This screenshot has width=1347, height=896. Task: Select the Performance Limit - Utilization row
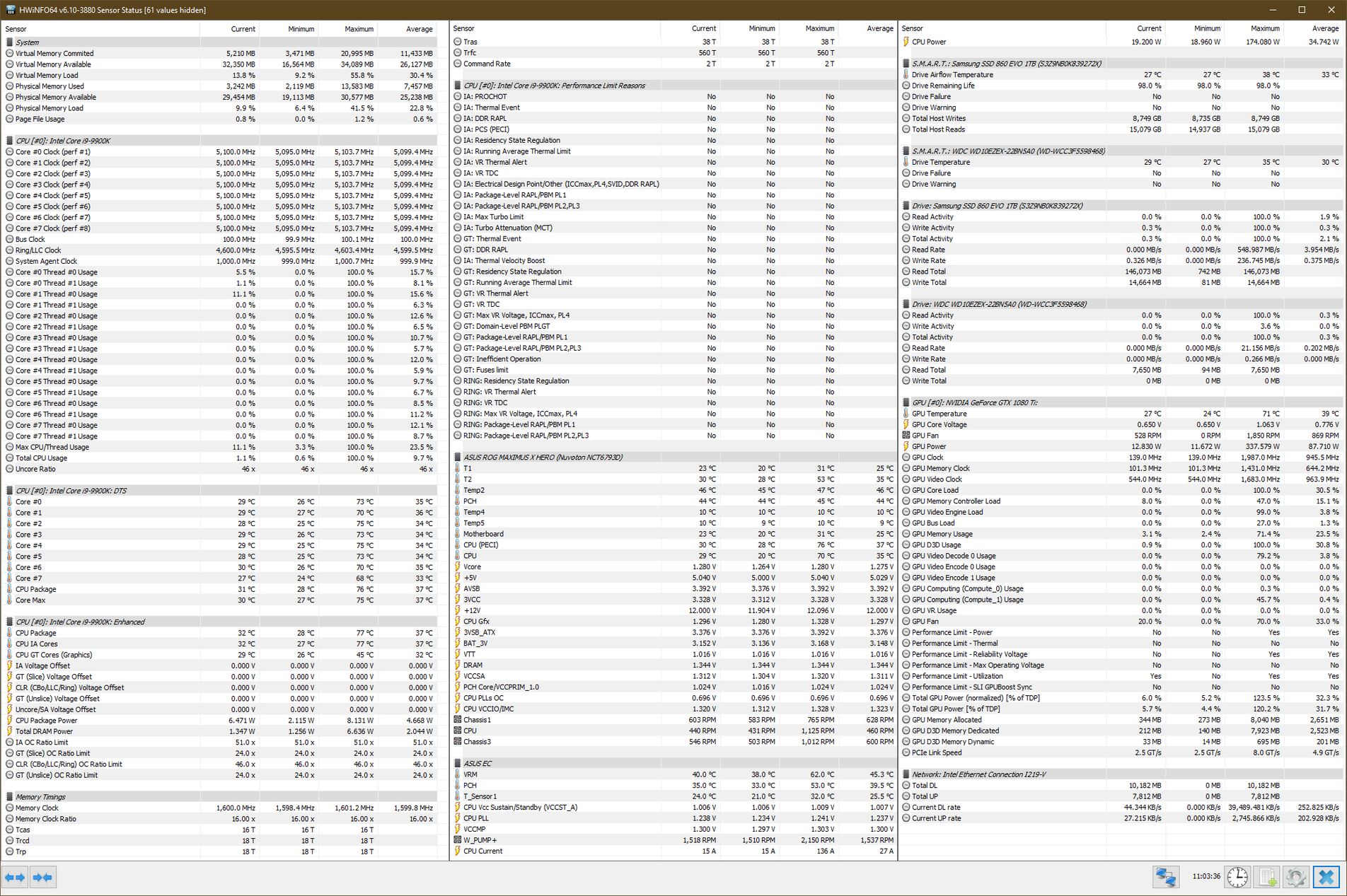coord(1122,676)
